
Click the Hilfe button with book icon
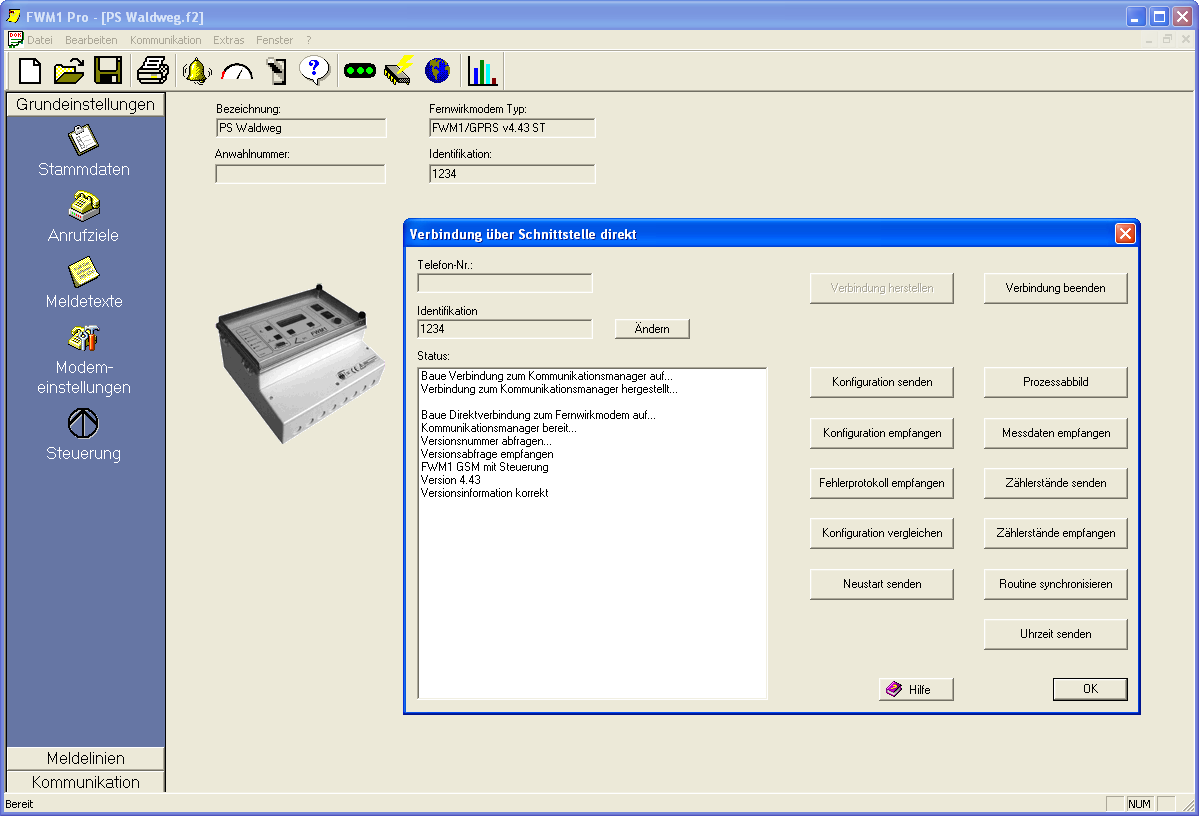(916, 689)
